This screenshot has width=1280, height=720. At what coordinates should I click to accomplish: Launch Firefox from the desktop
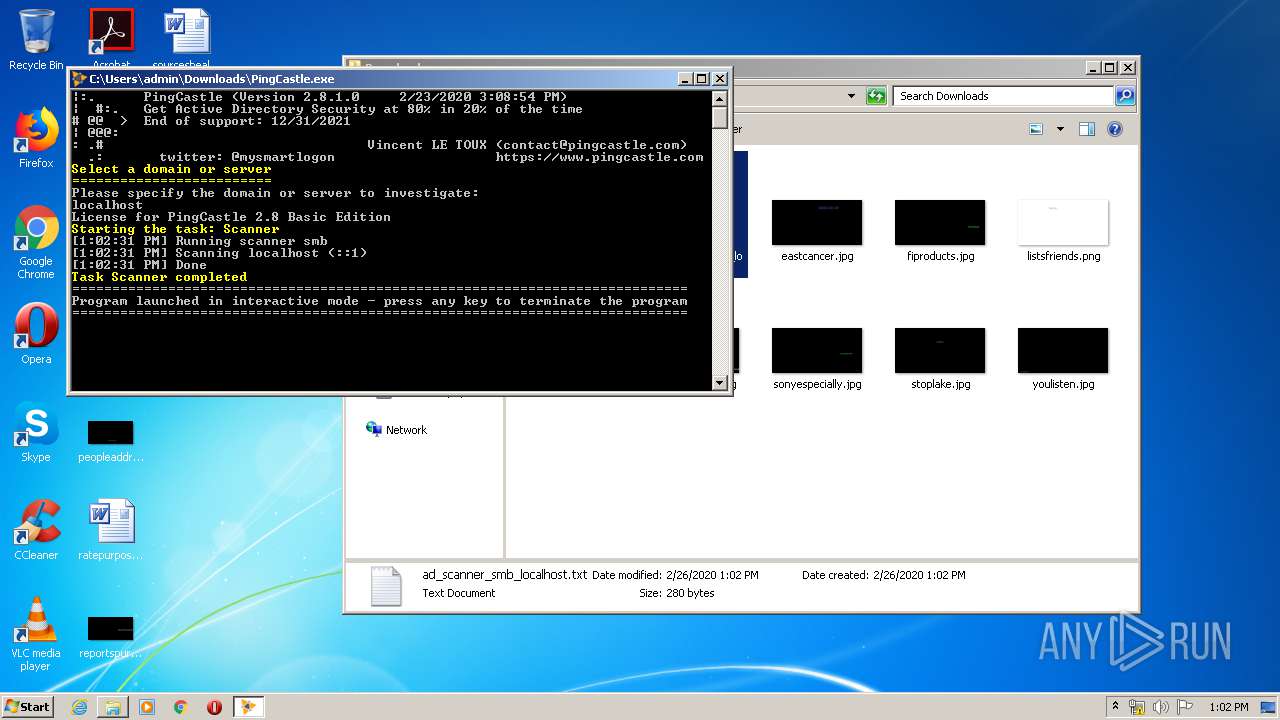point(36,138)
